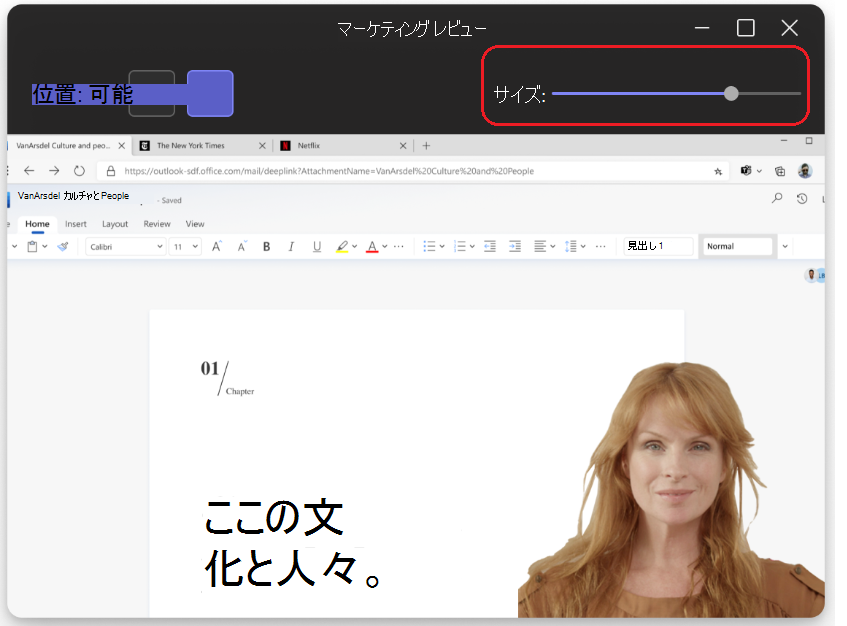Open browser collections icon
Screen dimensions: 847x626
[779, 171]
